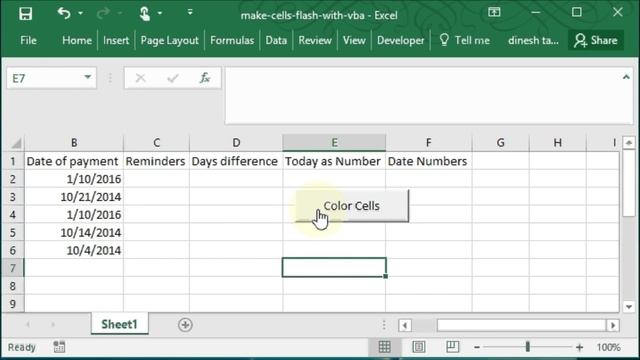Viewport: 640px width, 360px height.
Task: Add a new sheet with plus icon
Action: [x=185, y=325]
